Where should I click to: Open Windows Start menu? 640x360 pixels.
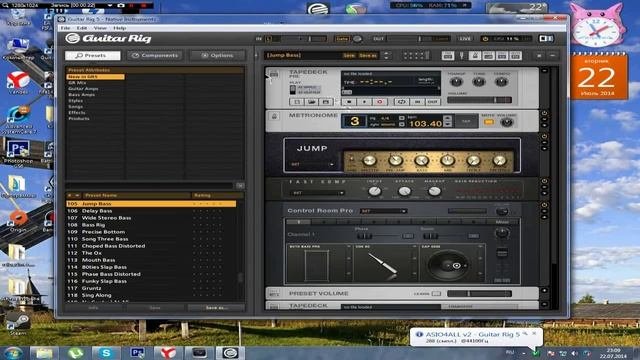[14, 353]
